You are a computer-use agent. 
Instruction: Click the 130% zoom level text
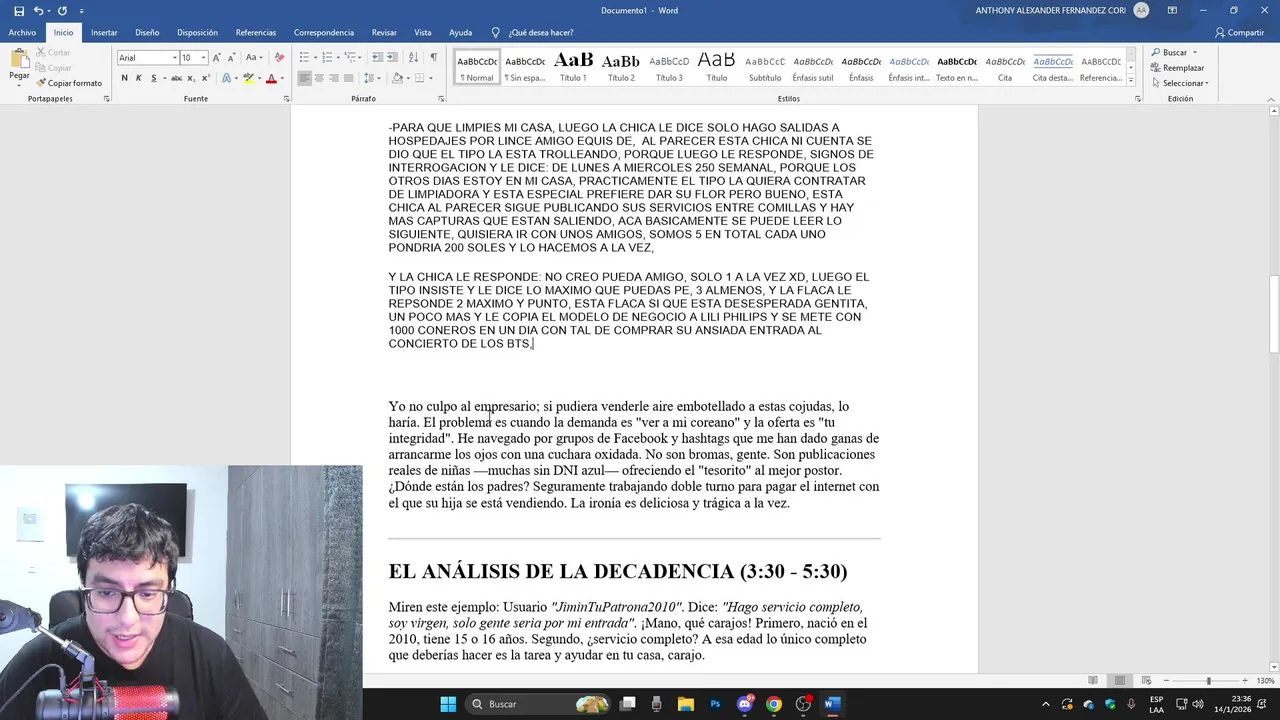coord(1265,681)
